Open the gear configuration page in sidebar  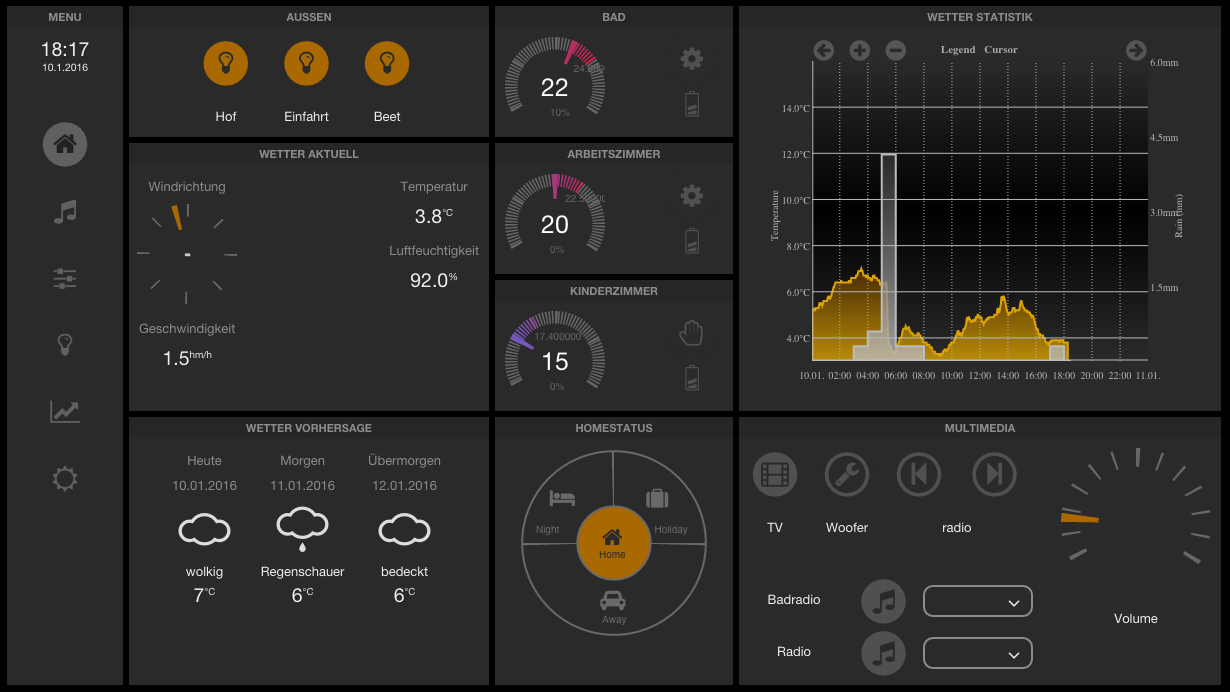click(x=65, y=479)
